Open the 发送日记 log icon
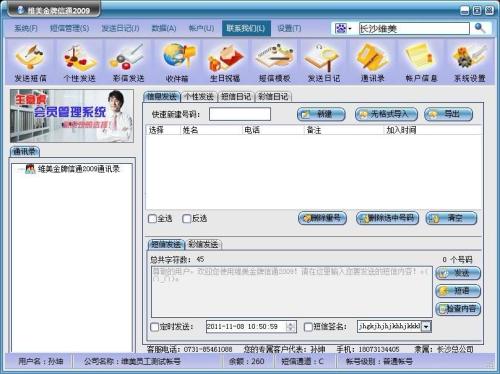 tap(324, 62)
